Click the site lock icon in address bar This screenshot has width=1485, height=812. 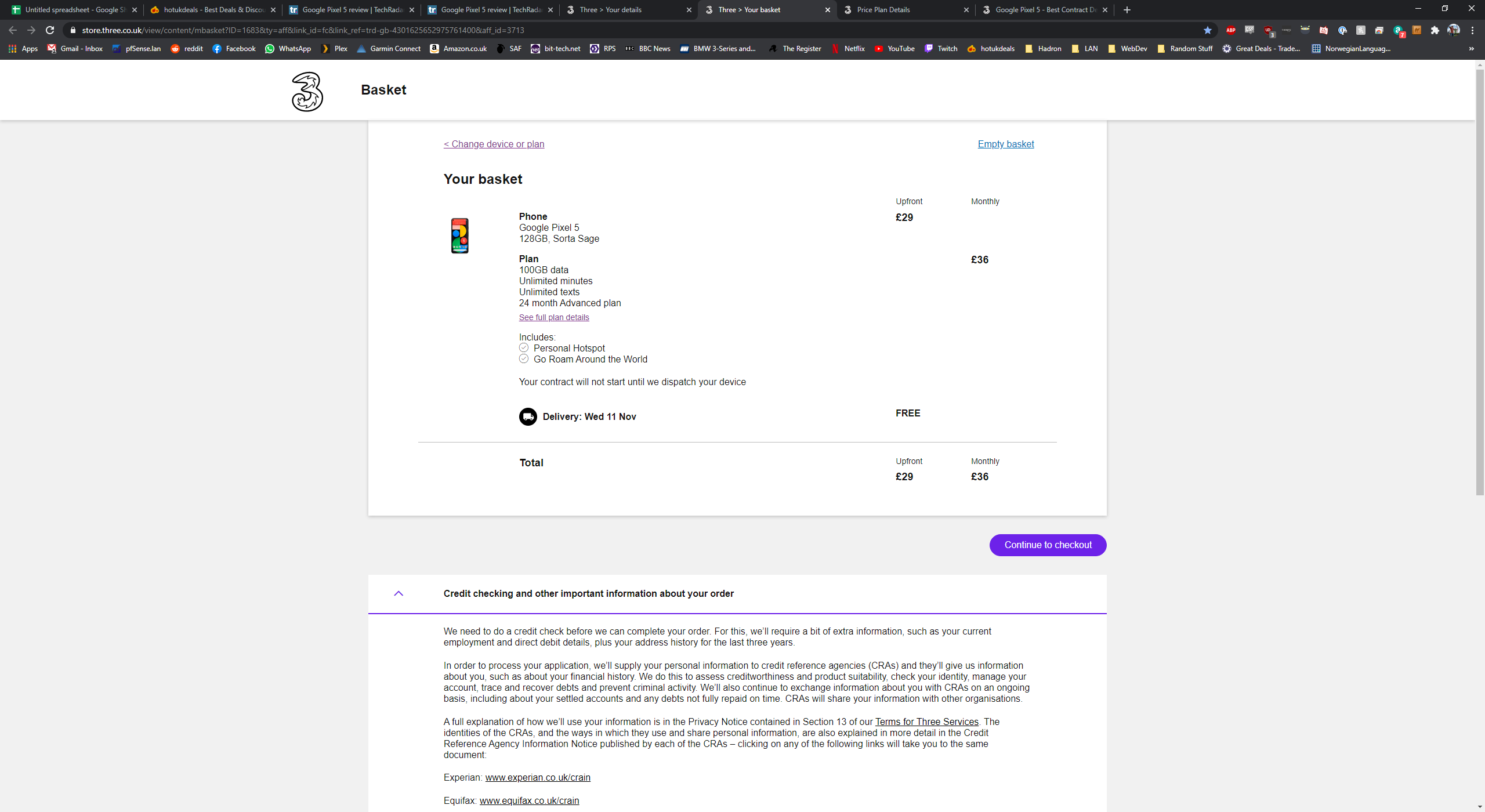73,30
